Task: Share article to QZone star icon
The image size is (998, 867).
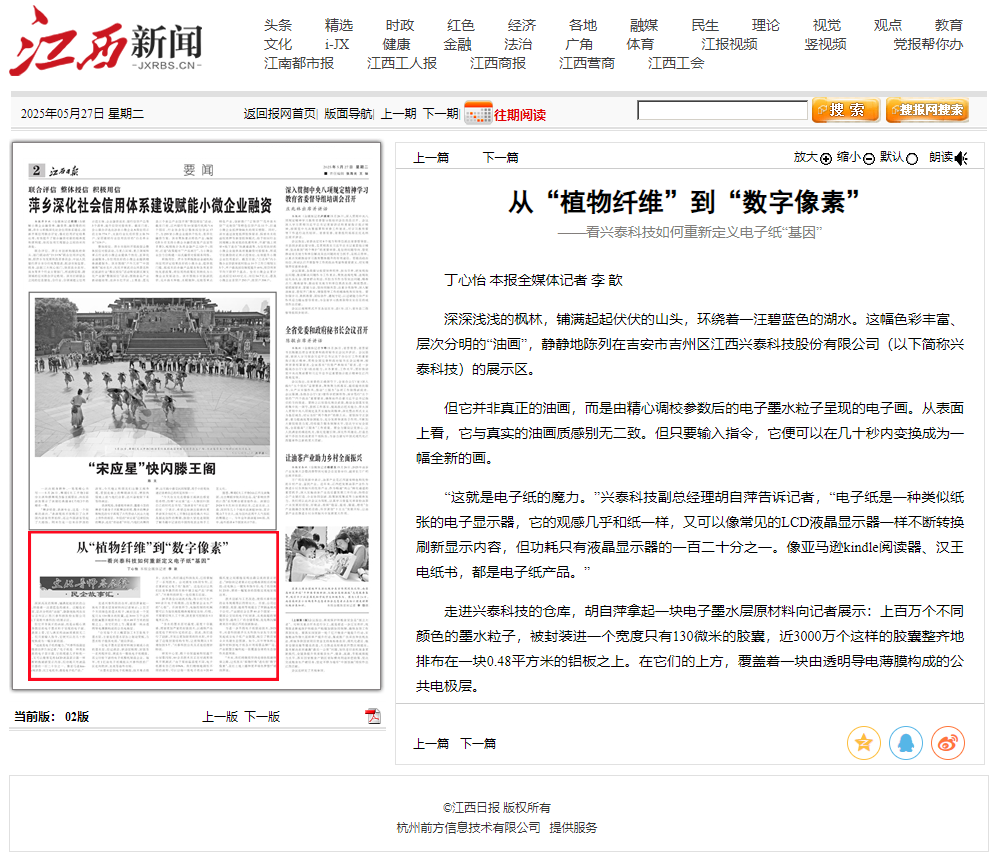Action: tap(864, 743)
